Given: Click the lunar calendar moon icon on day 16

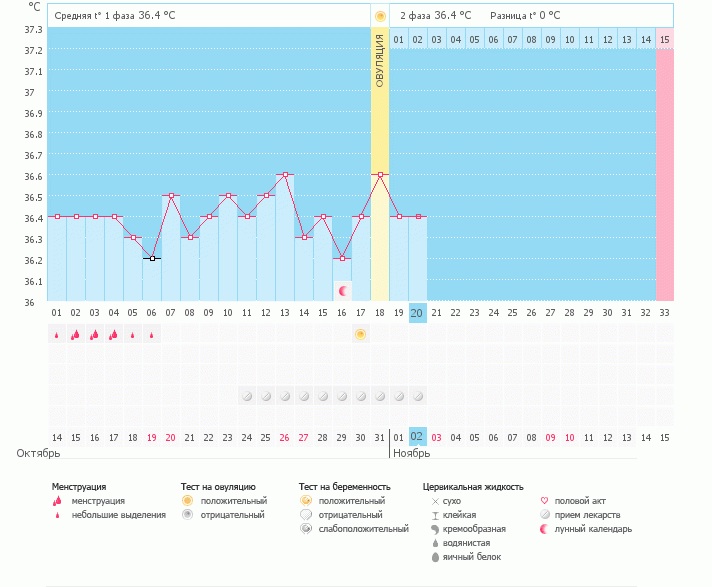Looking at the screenshot, I should (x=342, y=290).
